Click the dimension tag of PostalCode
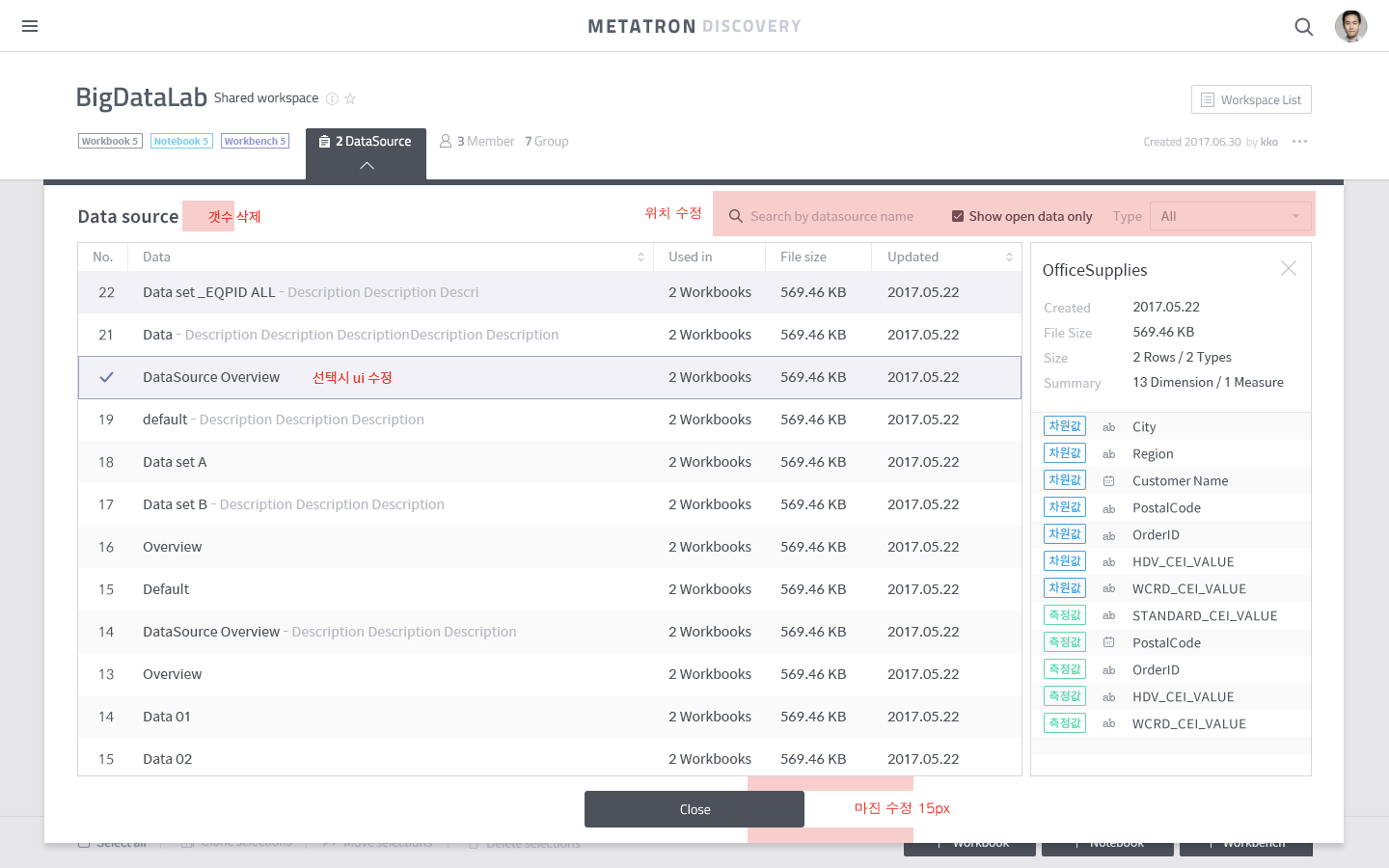 coord(1065,507)
